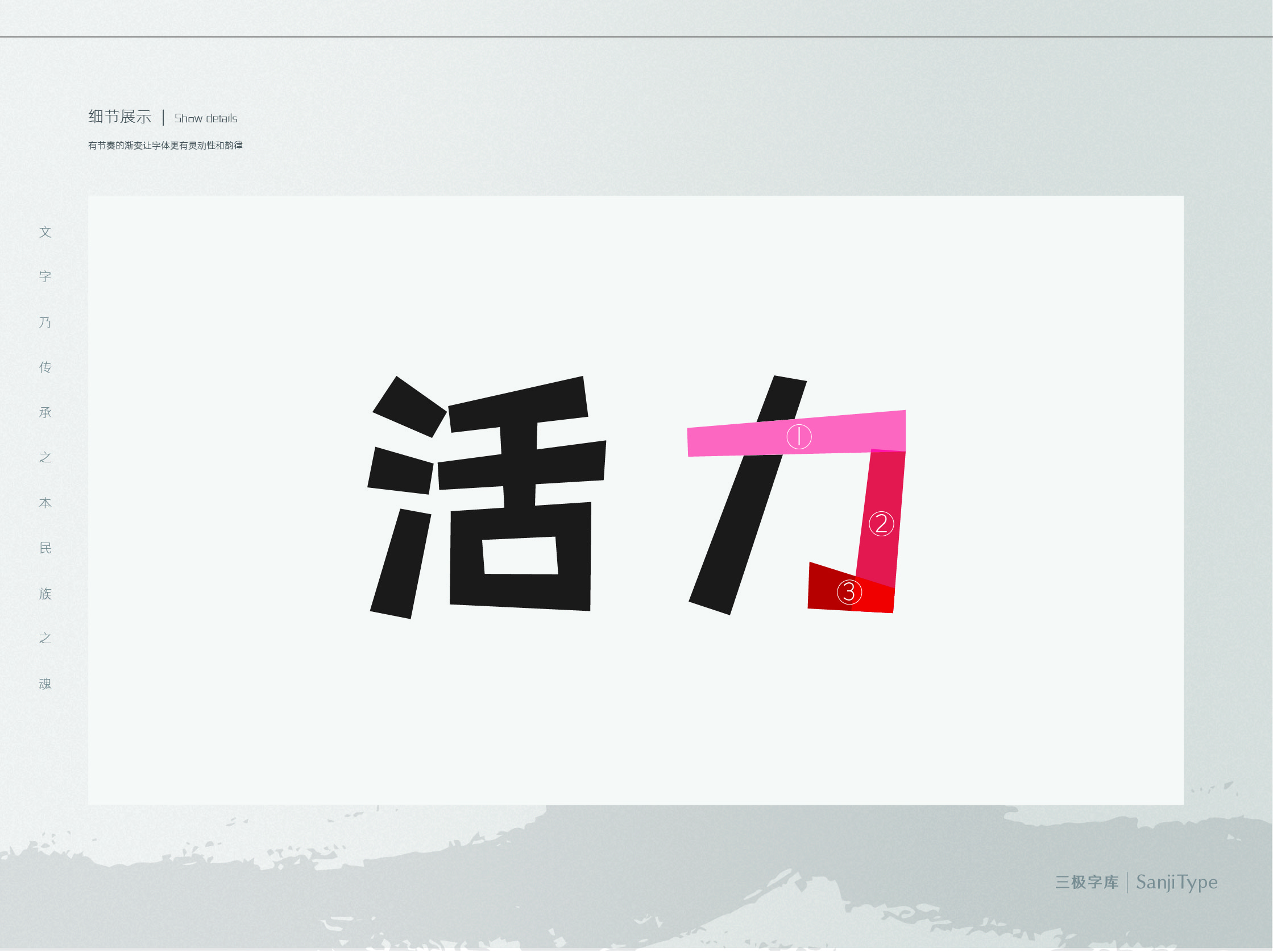Screen dimensions: 1273x952
Task: Click the circled number 3 marker
Action: (849, 592)
